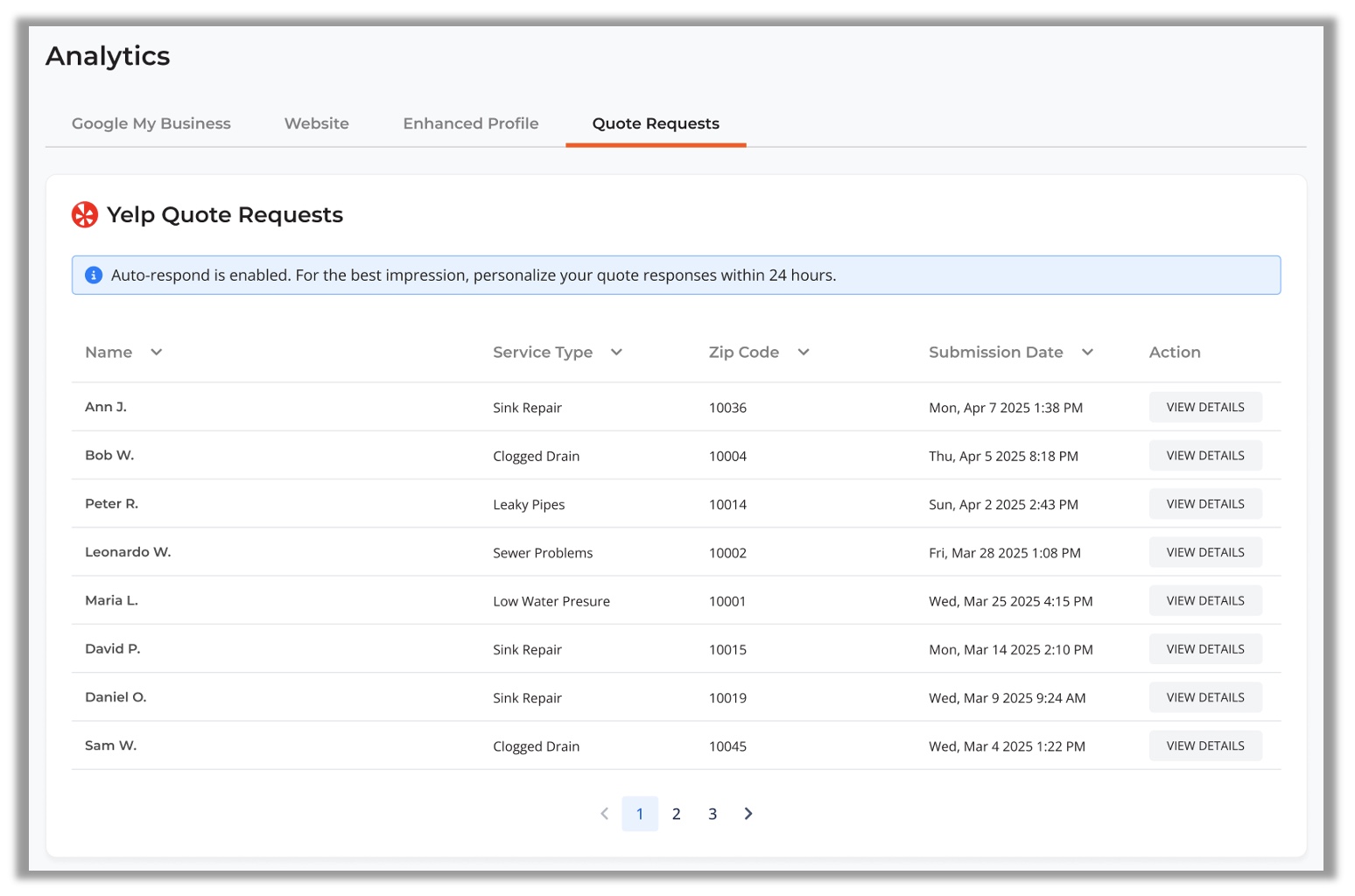
Task: Click the Zip Code column header
Action: tap(744, 352)
